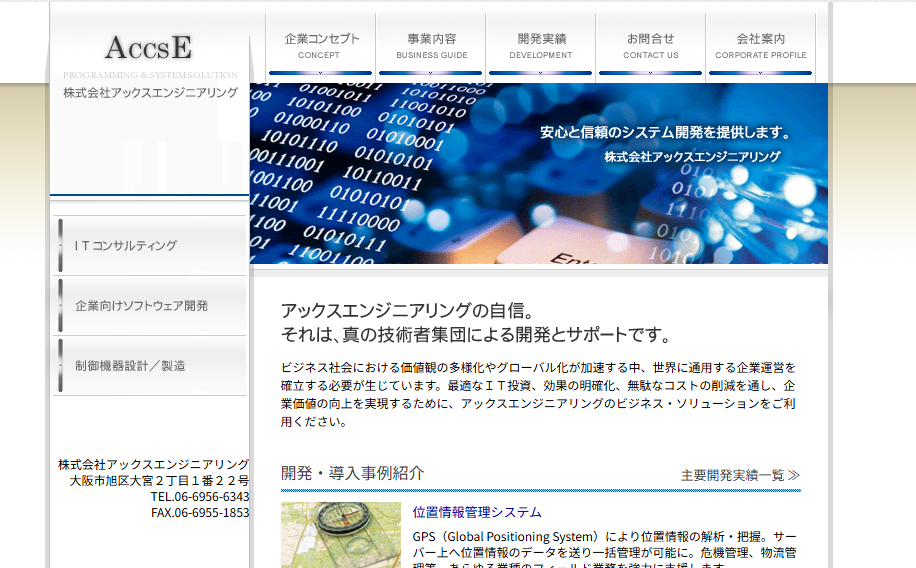Click the headline アックスエンジニアリングの自信。
Viewport: 916px width, 568px height.
[x=407, y=310]
